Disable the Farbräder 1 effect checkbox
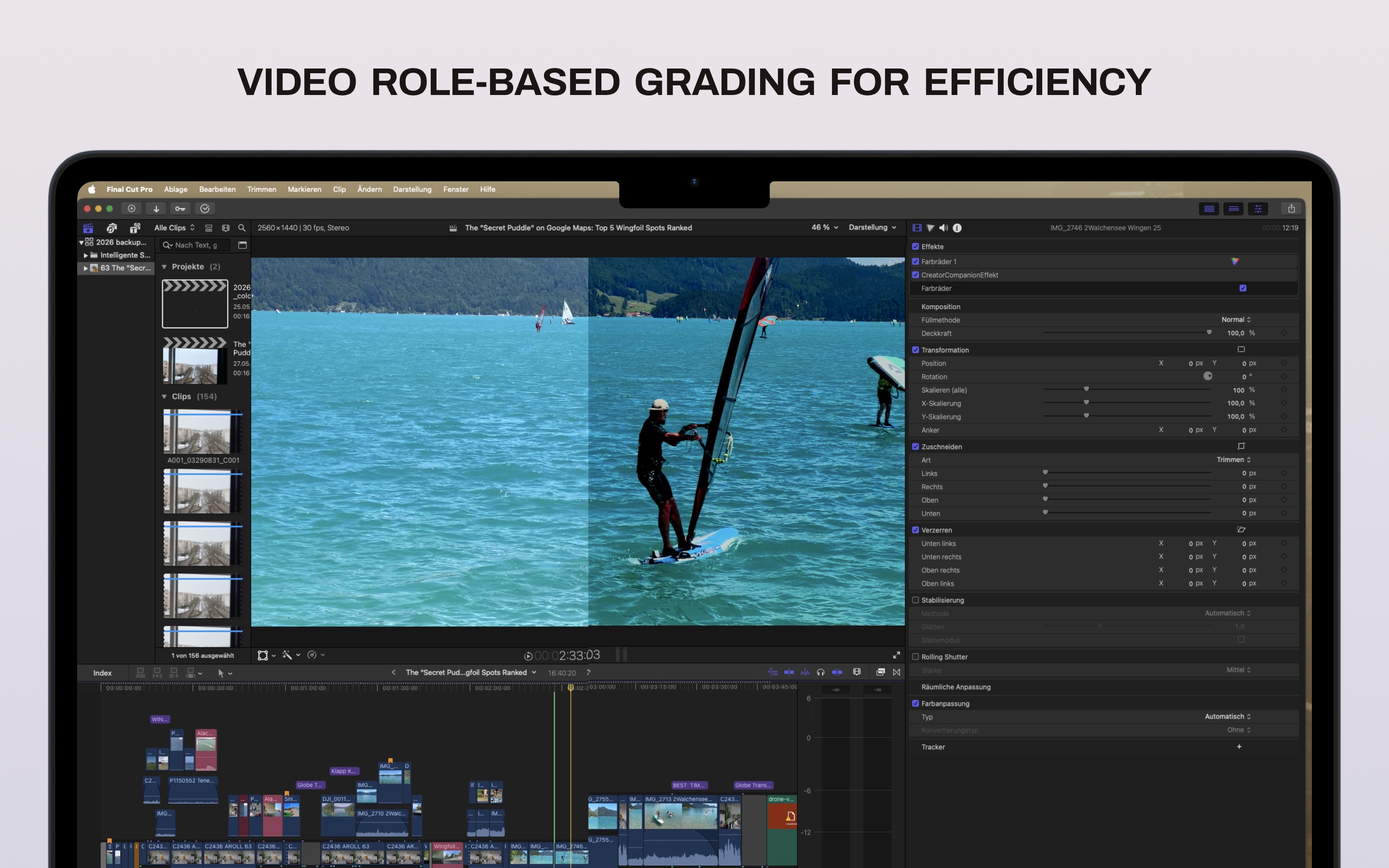The image size is (1389, 868). click(x=915, y=261)
